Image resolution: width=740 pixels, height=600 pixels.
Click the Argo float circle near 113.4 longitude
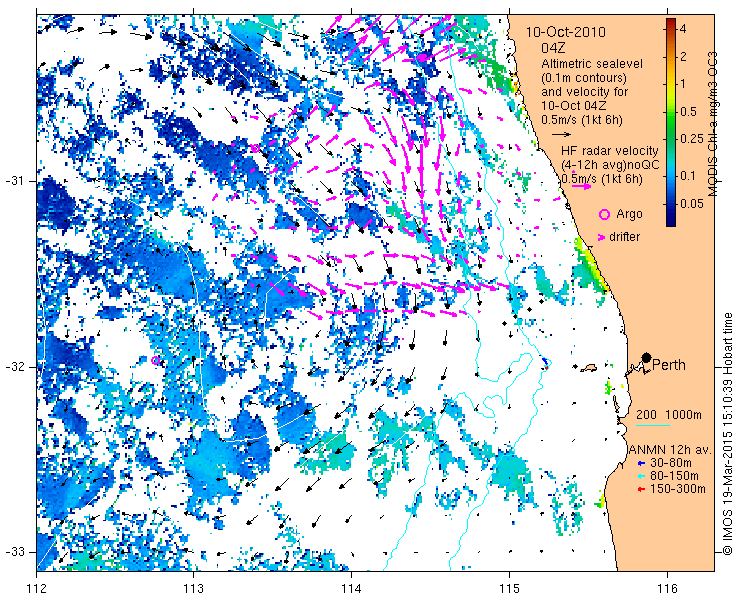[x=255, y=149]
